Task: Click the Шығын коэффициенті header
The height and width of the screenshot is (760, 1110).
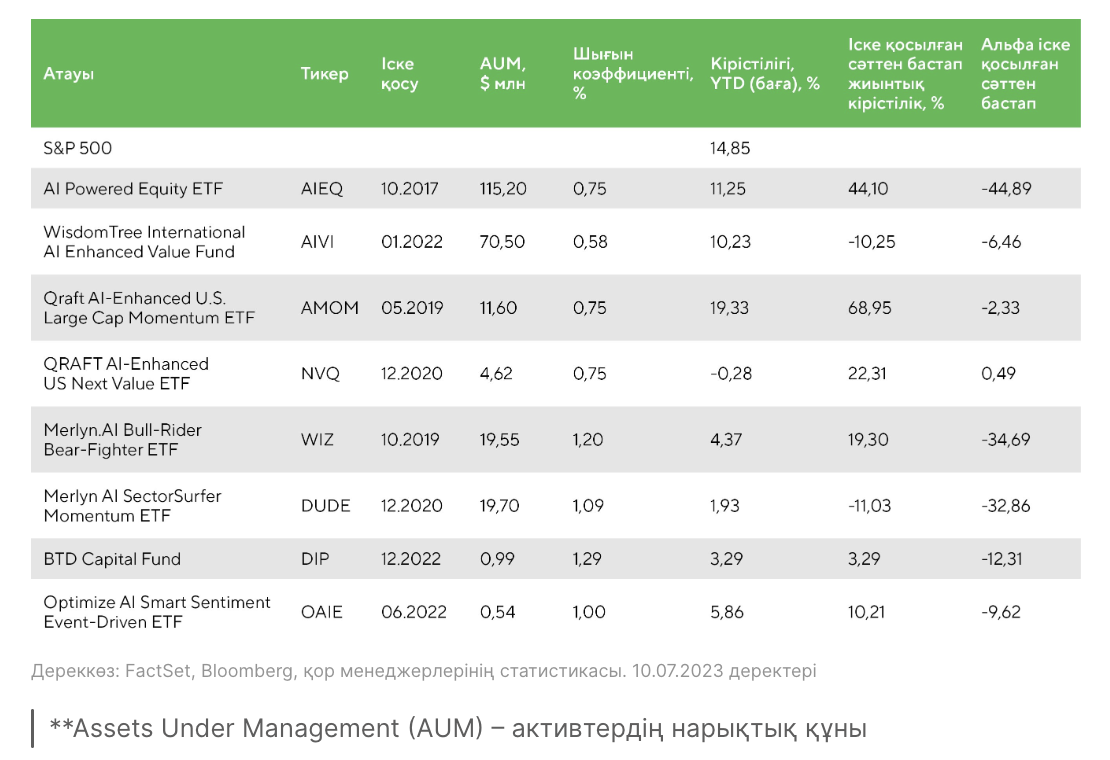Action: 633,74
